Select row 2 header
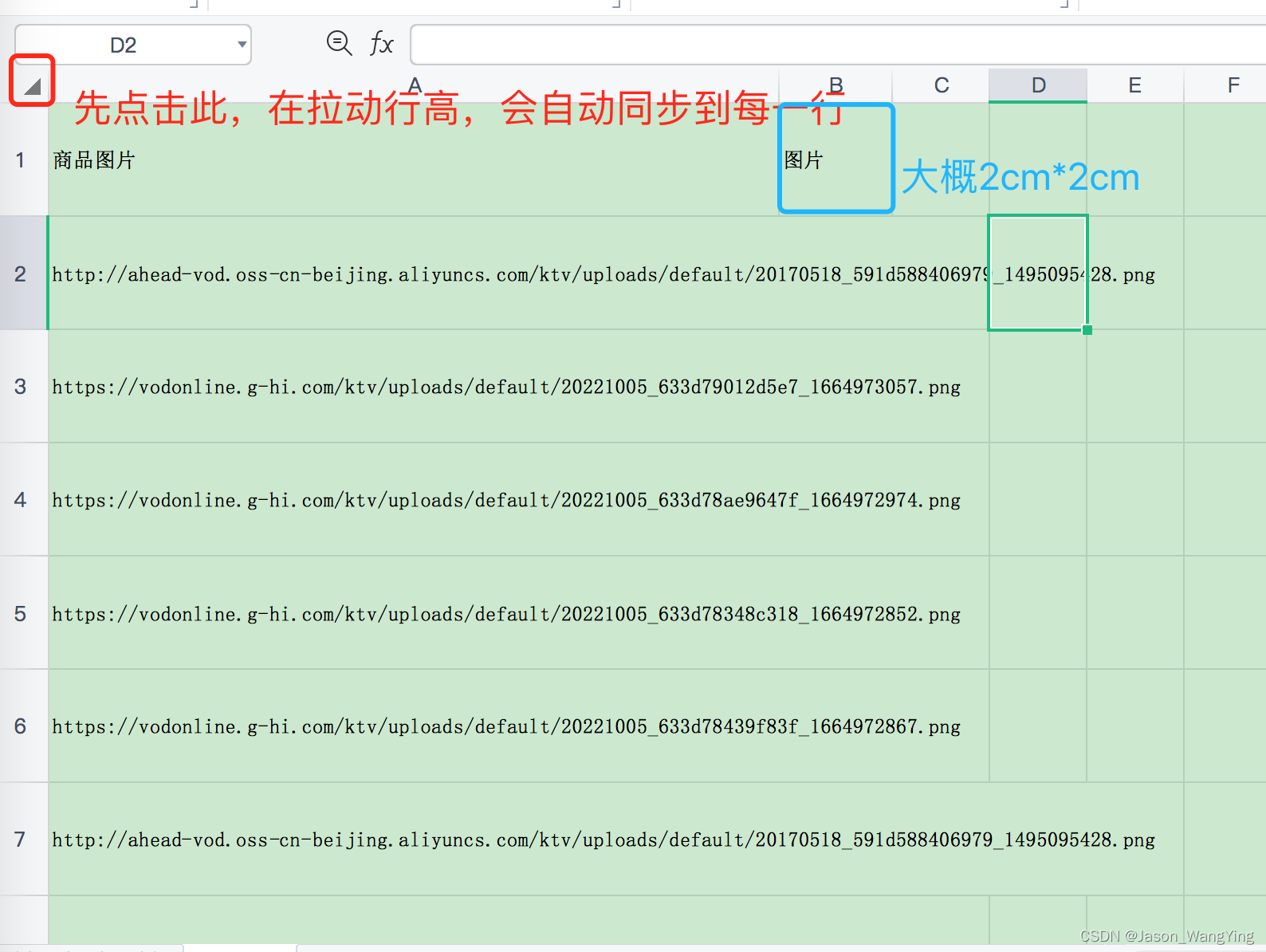Image resolution: width=1266 pixels, height=952 pixels. pos(24,273)
